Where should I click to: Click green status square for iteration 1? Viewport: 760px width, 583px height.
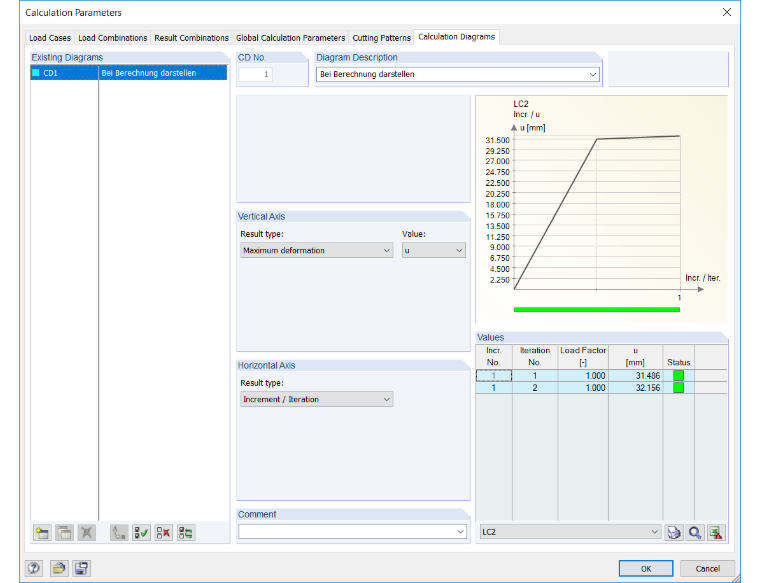tap(678, 376)
